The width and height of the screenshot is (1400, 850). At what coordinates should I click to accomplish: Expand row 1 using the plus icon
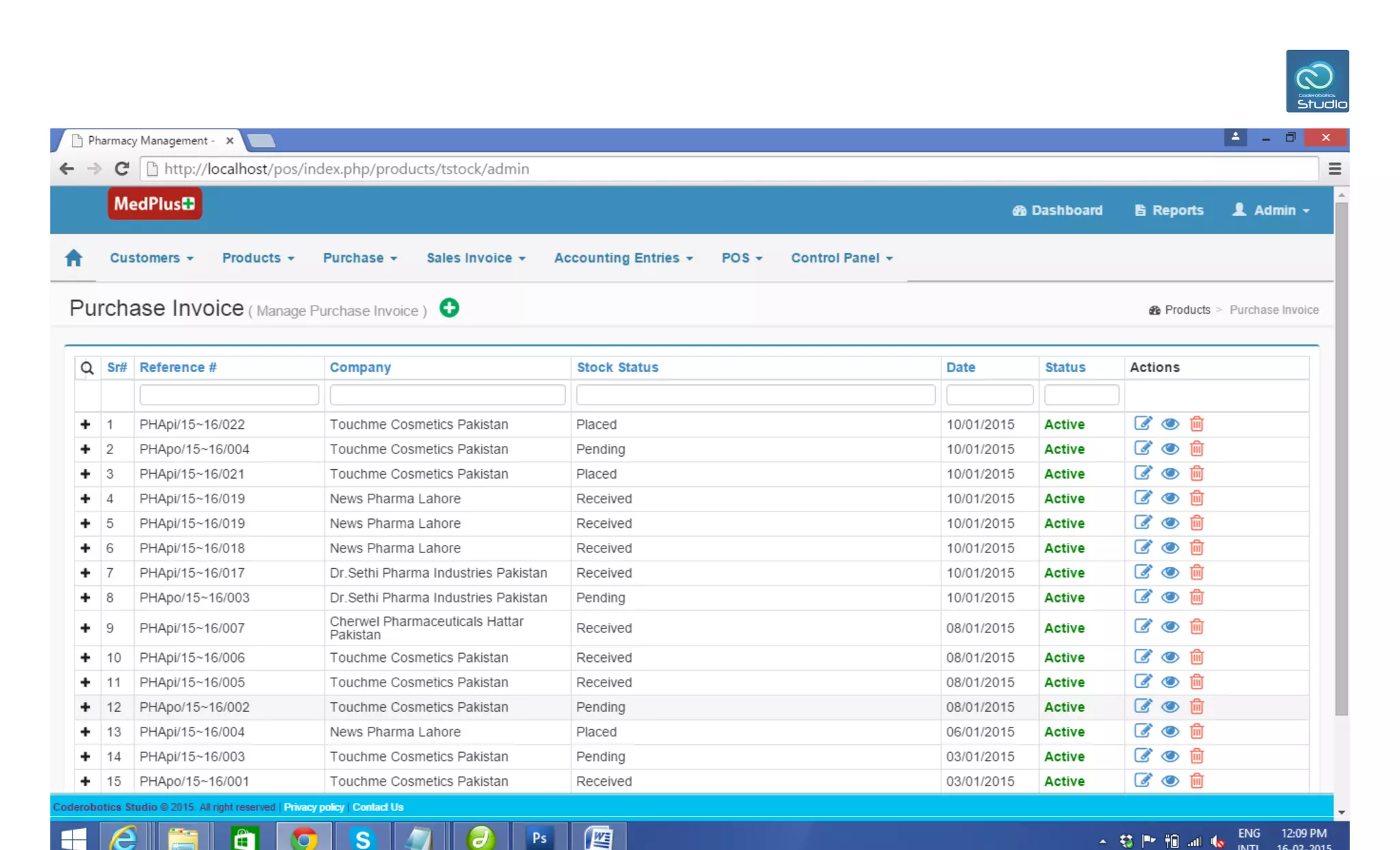[x=85, y=425]
